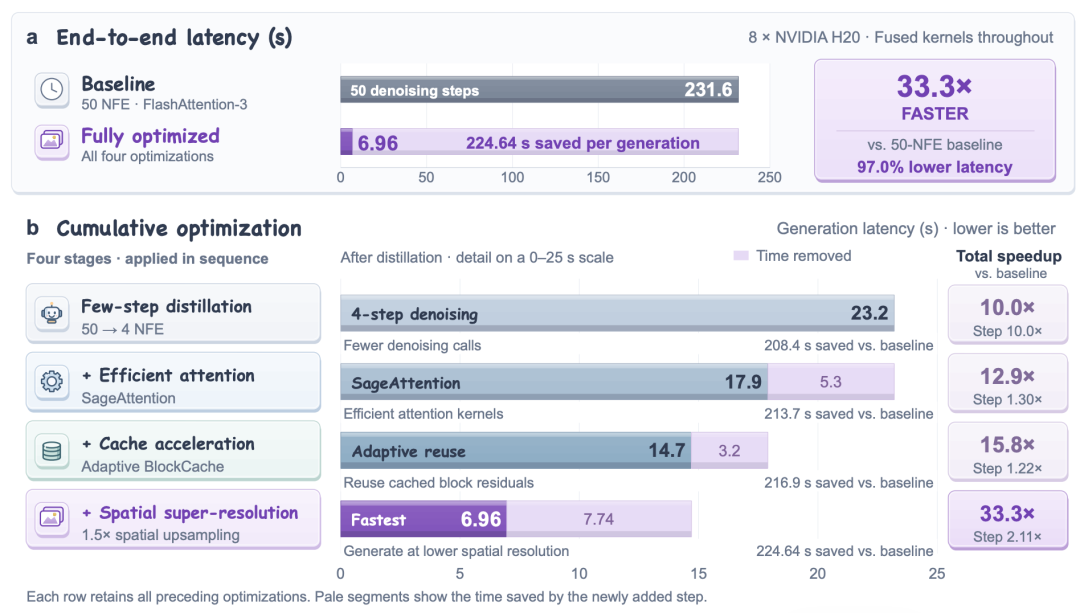Click the 4-step denoising 23.2 bar
The height and width of the screenshot is (613, 1080).
[617, 313]
